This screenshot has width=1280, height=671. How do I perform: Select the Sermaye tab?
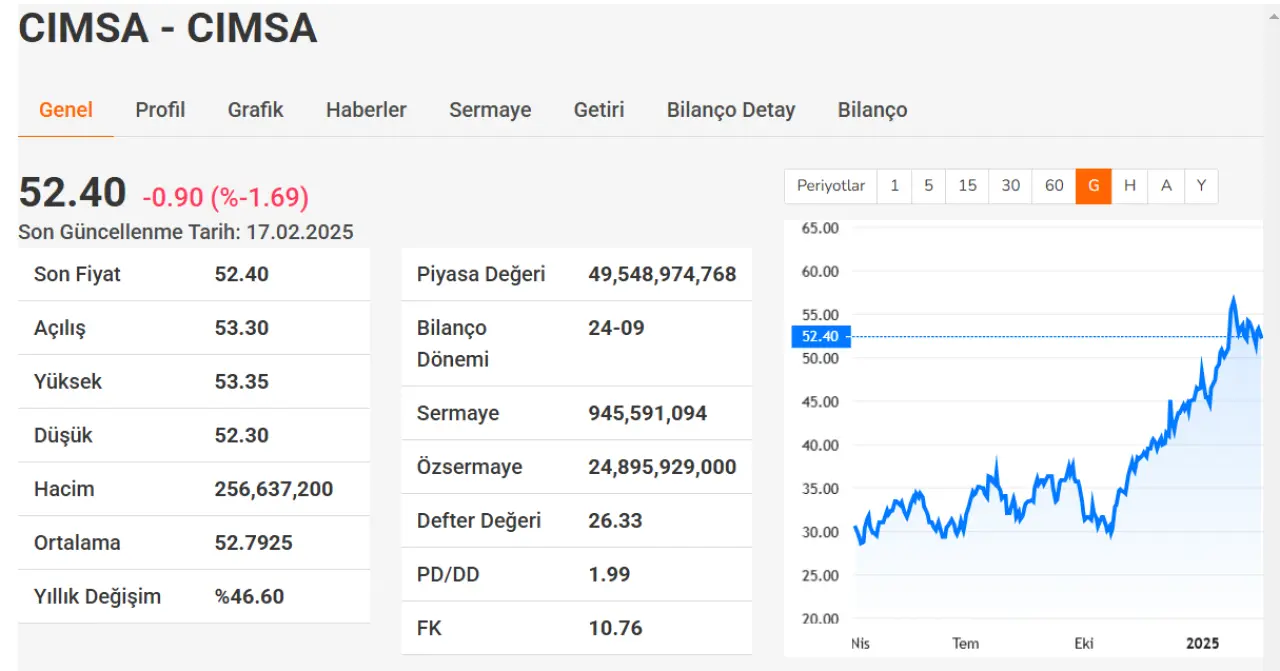[490, 110]
